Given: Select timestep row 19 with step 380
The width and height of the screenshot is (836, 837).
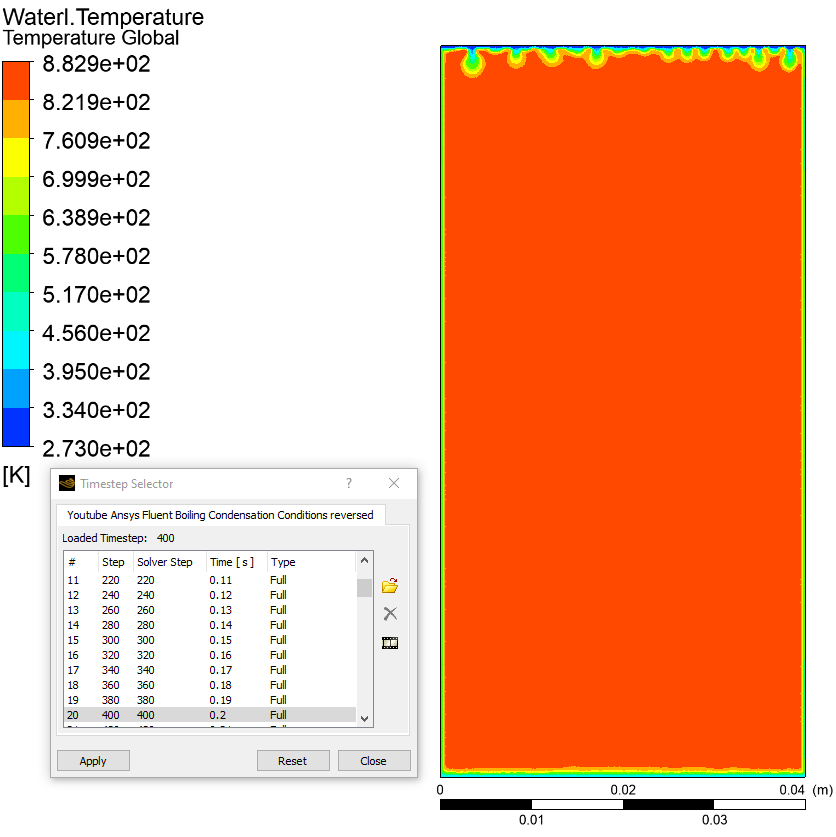Looking at the screenshot, I should 210,700.
